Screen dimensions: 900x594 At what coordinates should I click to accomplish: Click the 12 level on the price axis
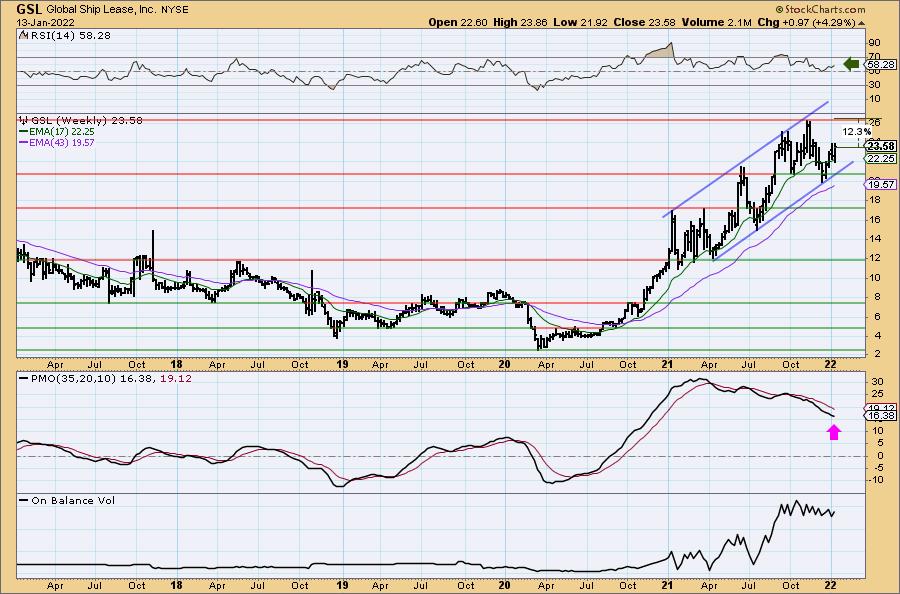[x=875, y=258]
